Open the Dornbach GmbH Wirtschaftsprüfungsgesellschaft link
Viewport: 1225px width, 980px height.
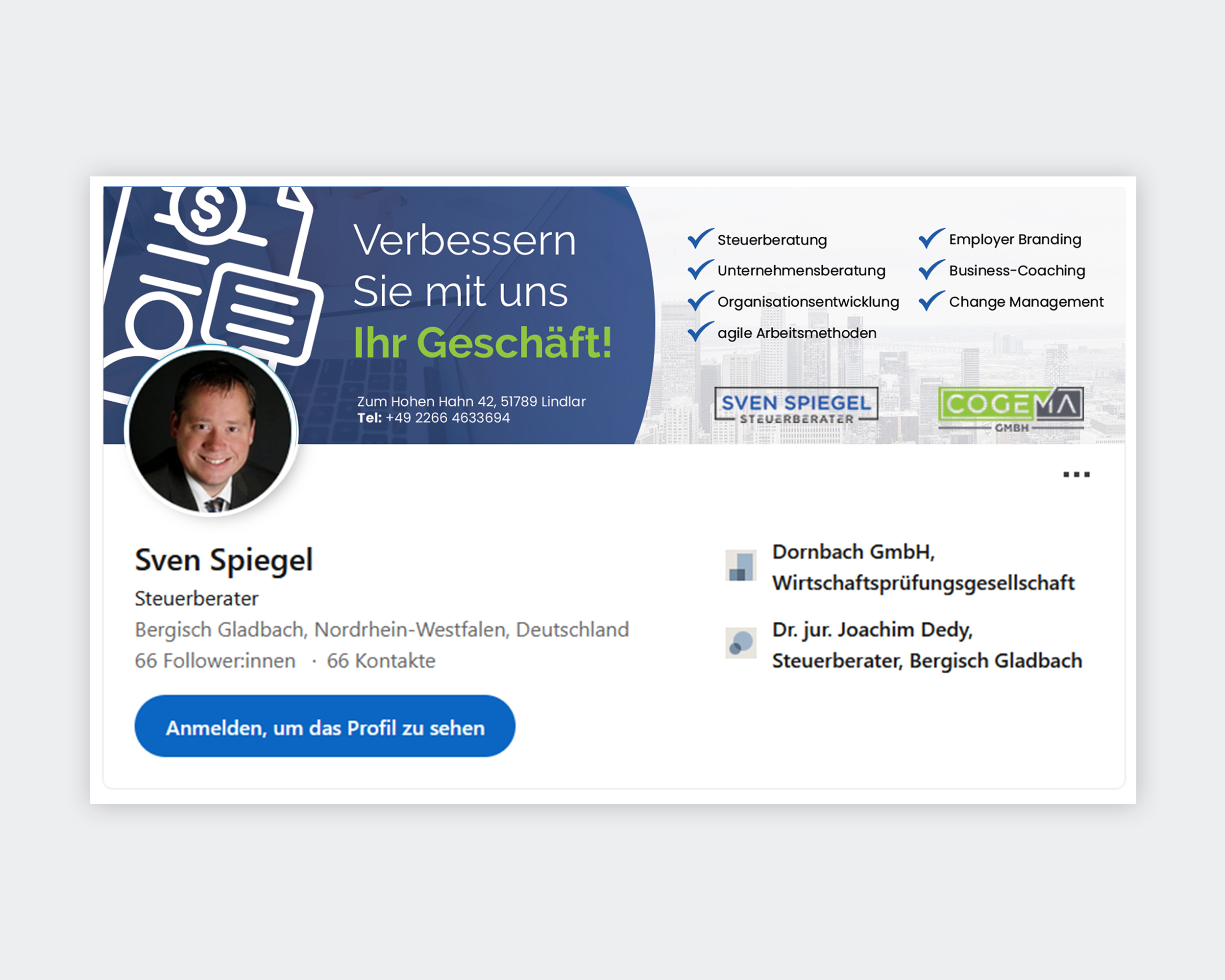pyautogui.click(x=923, y=567)
